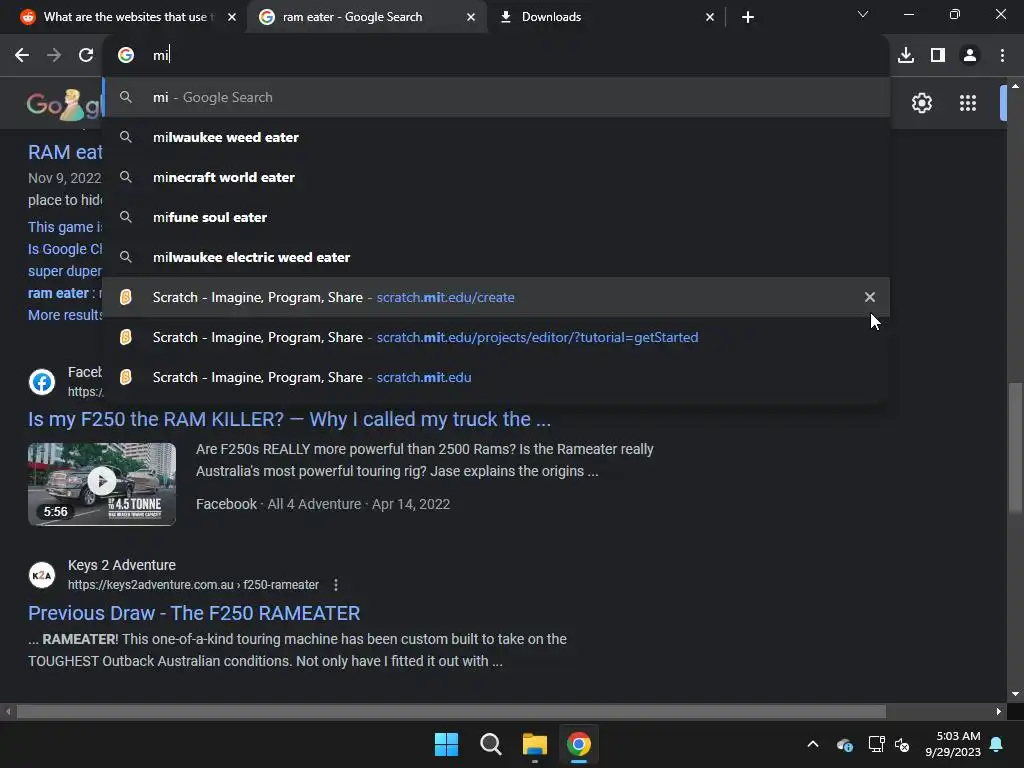1024x768 pixels.
Task: Open the plain scratch.mit.edu suggestion
Action: (x=496, y=377)
